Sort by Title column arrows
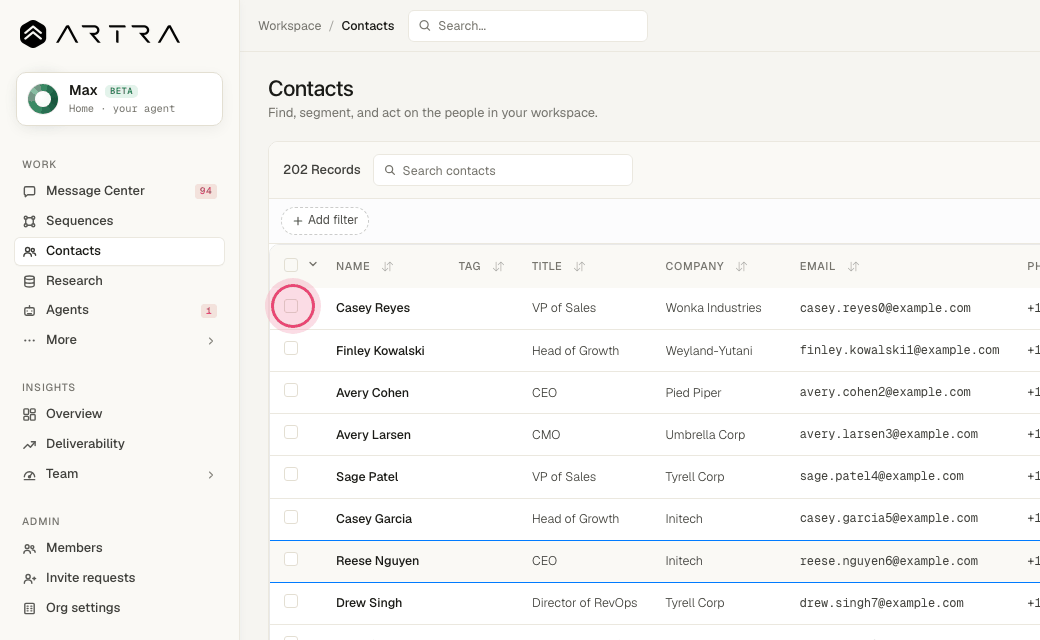The width and height of the screenshot is (1040, 640). point(579,266)
